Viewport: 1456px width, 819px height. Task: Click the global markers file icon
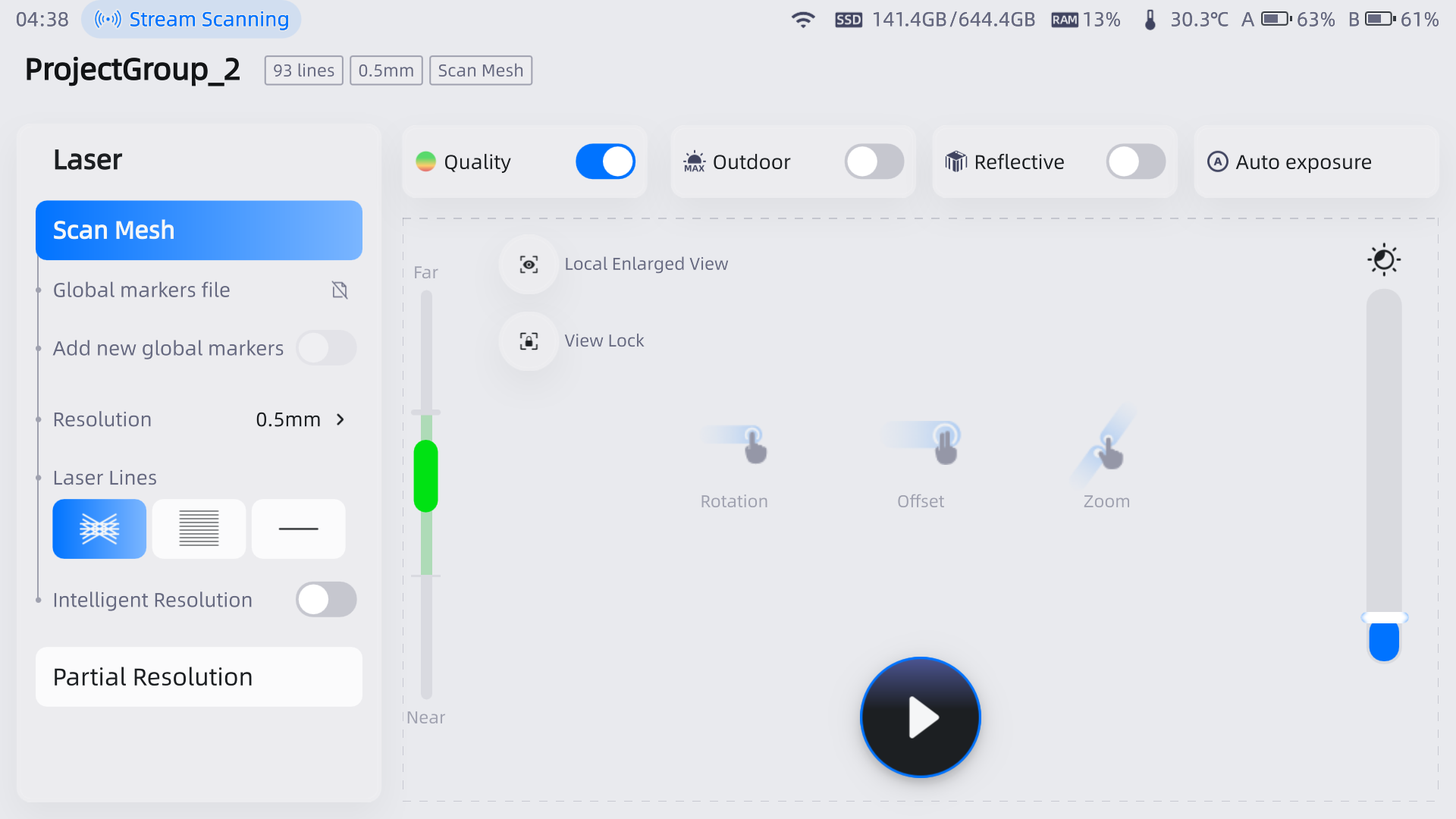pyautogui.click(x=340, y=290)
